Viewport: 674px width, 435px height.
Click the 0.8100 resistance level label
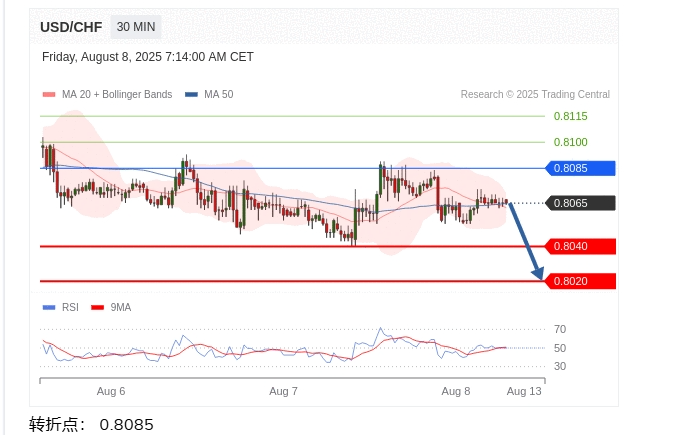click(570, 142)
